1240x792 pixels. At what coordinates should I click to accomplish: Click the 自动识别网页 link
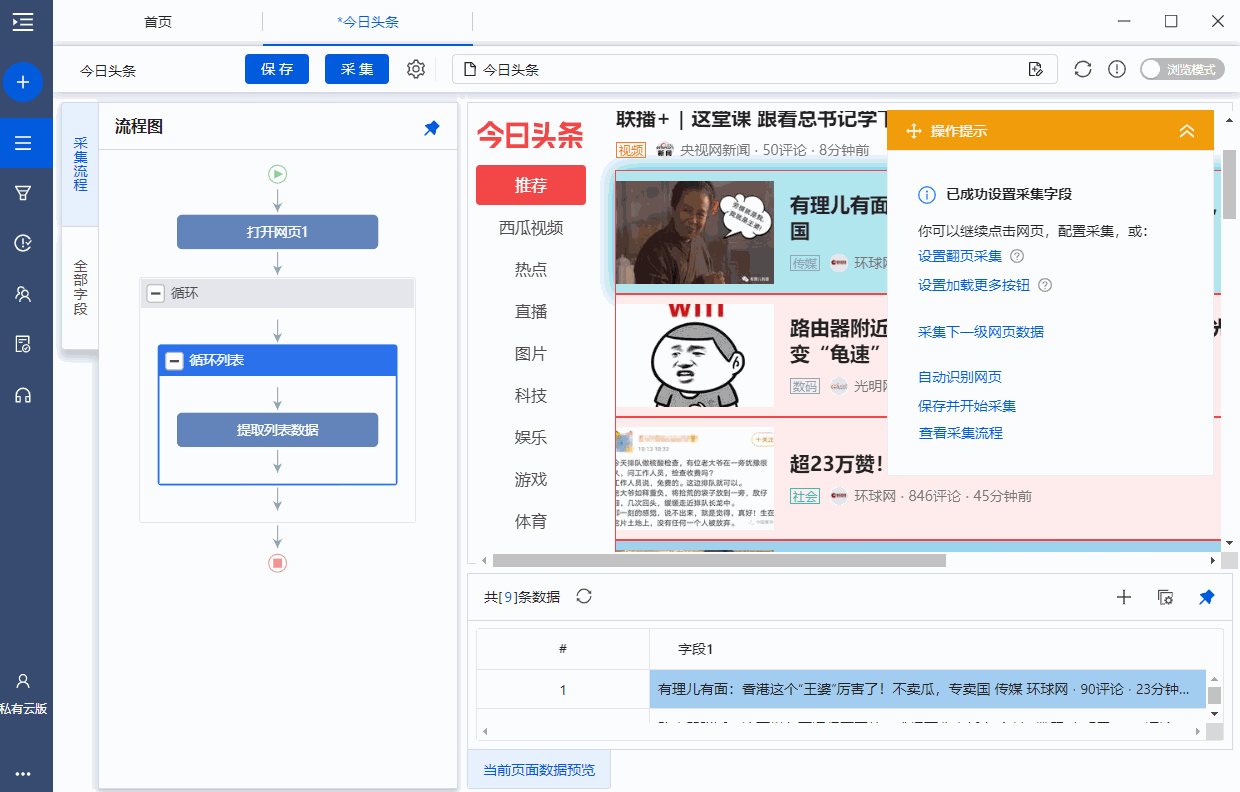tap(960, 377)
